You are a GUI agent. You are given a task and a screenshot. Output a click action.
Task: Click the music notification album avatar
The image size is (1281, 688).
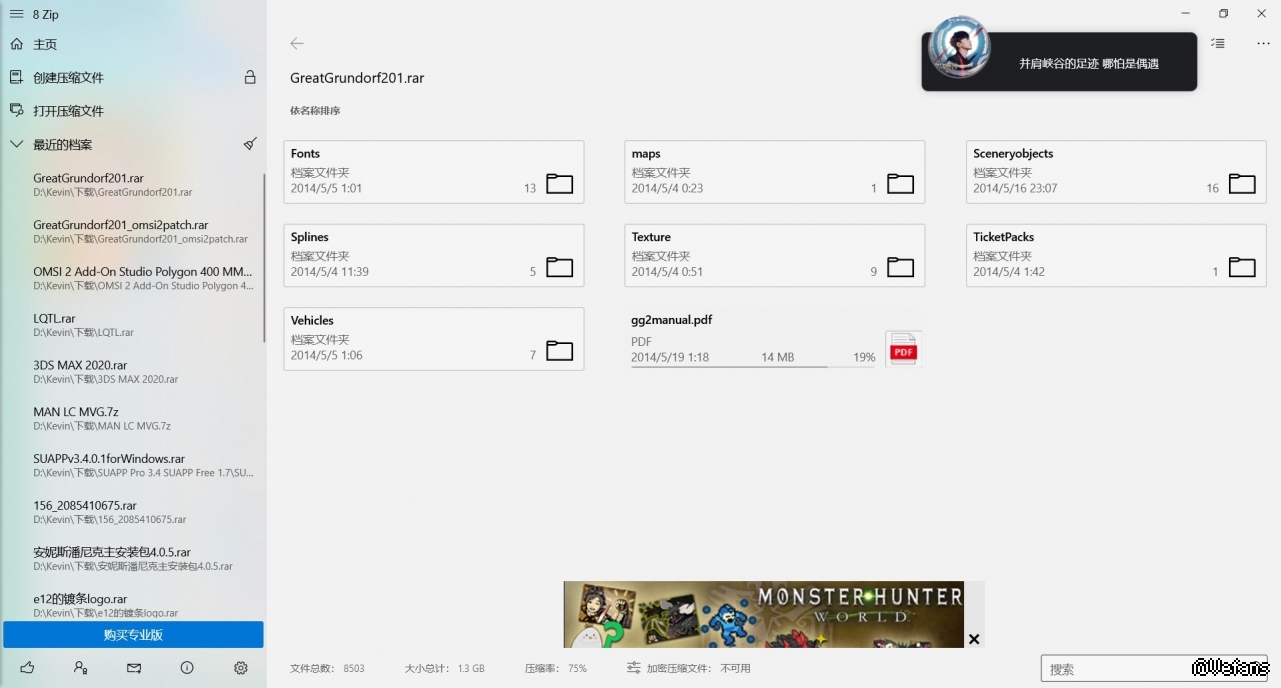(x=958, y=47)
